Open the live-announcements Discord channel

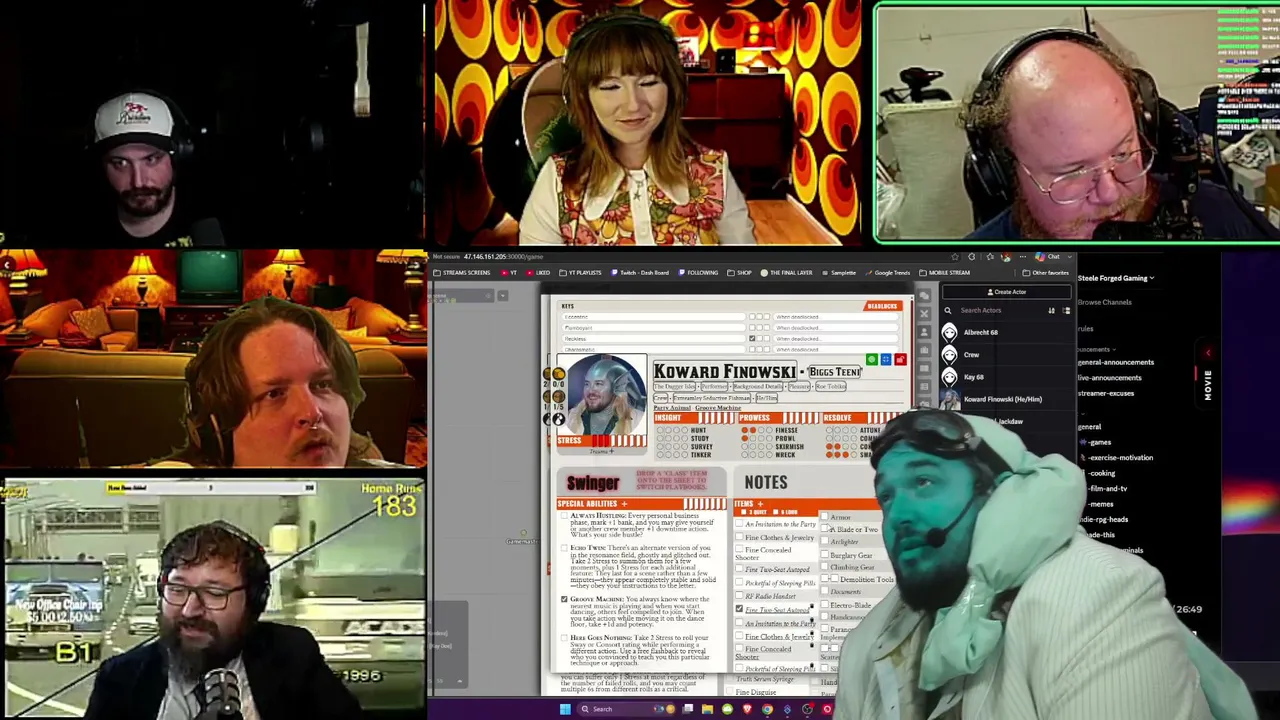coord(1111,378)
